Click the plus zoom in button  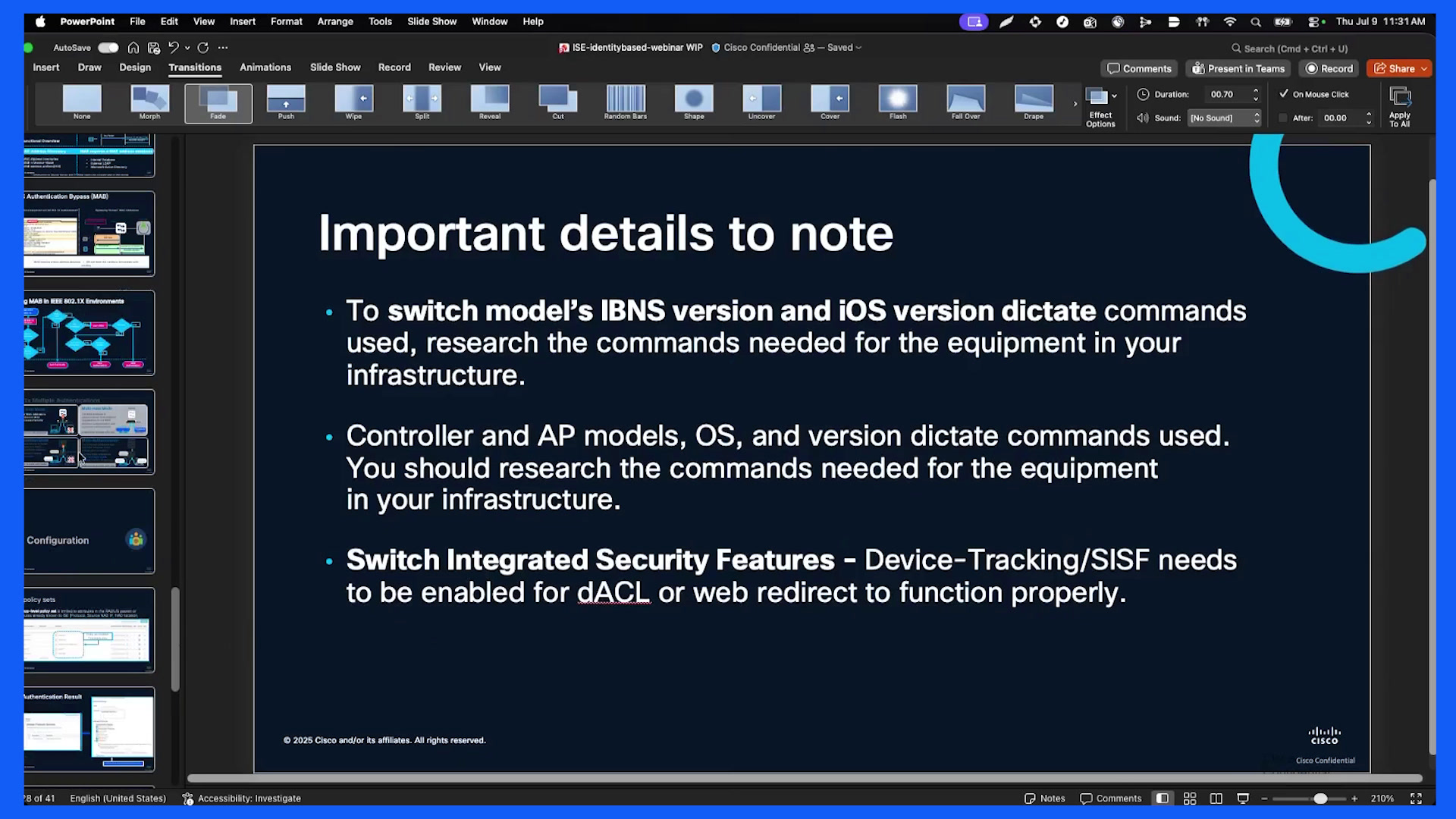pyautogui.click(x=1354, y=799)
